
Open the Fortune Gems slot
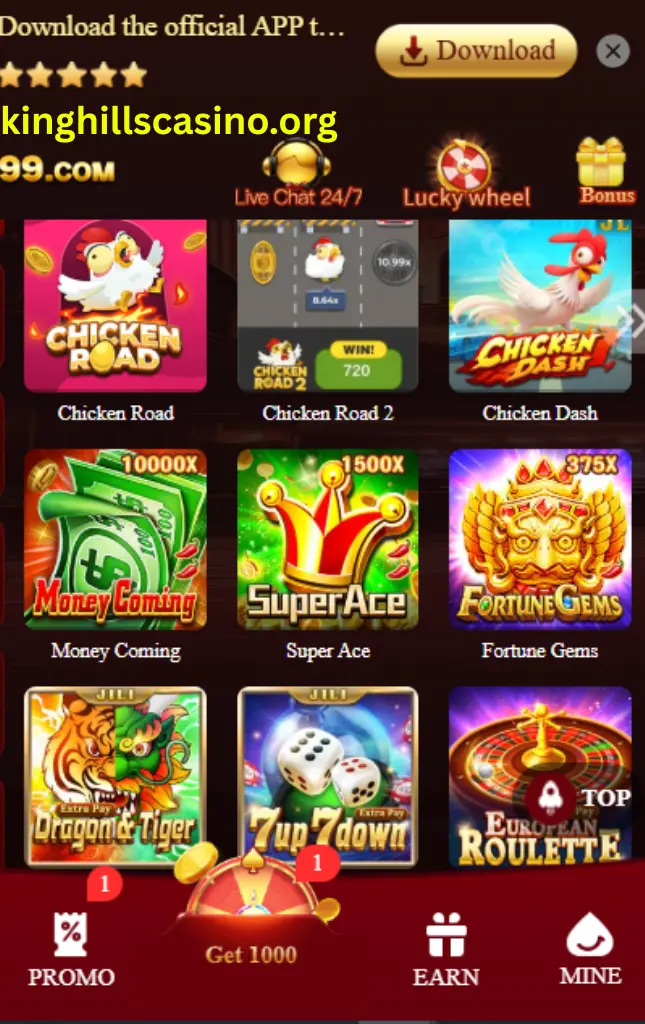(x=540, y=539)
